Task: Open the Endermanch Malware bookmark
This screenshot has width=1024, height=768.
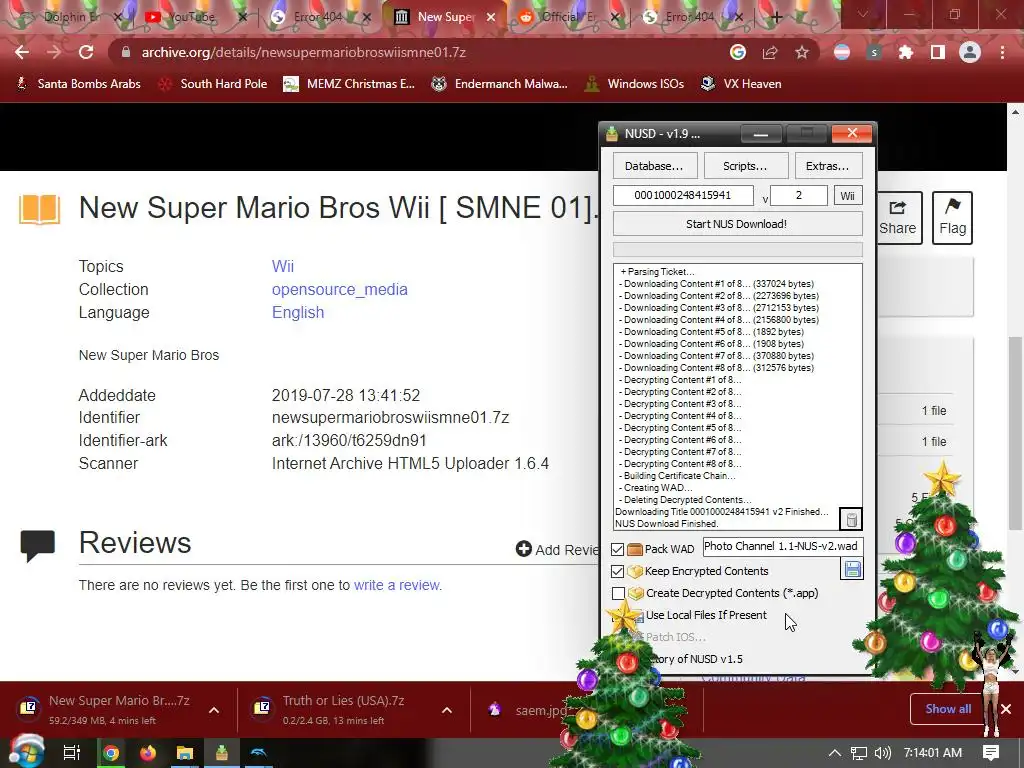Action: 500,84
